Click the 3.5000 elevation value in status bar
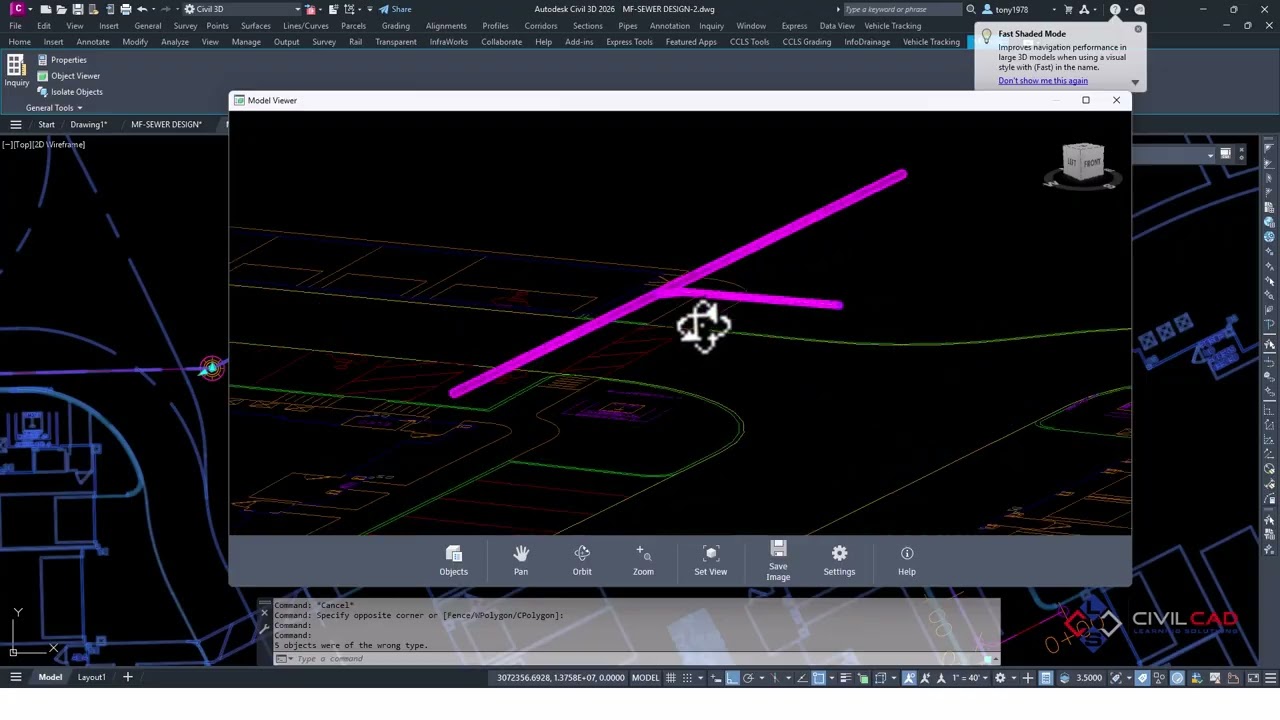Image resolution: width=1280 pixels, height=720 pixels. click(1089, 677)
